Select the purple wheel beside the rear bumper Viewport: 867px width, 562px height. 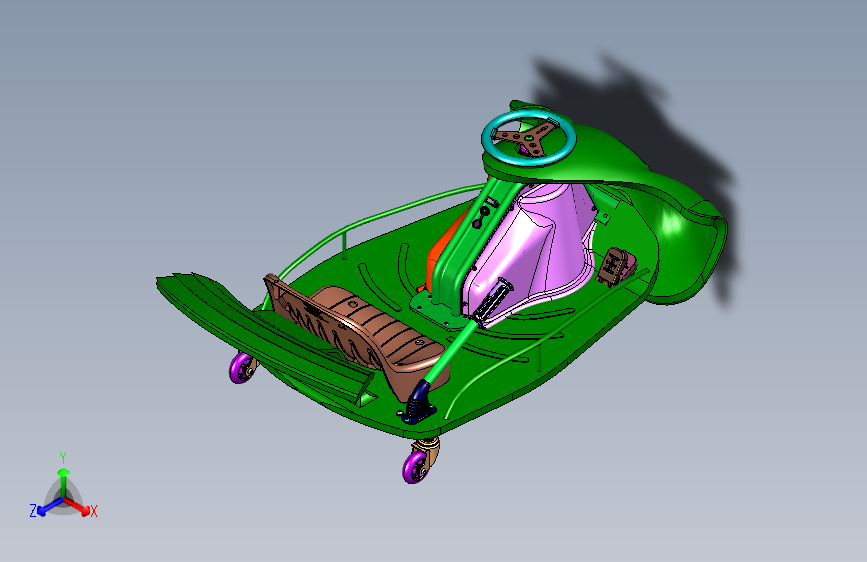[242, 368]
